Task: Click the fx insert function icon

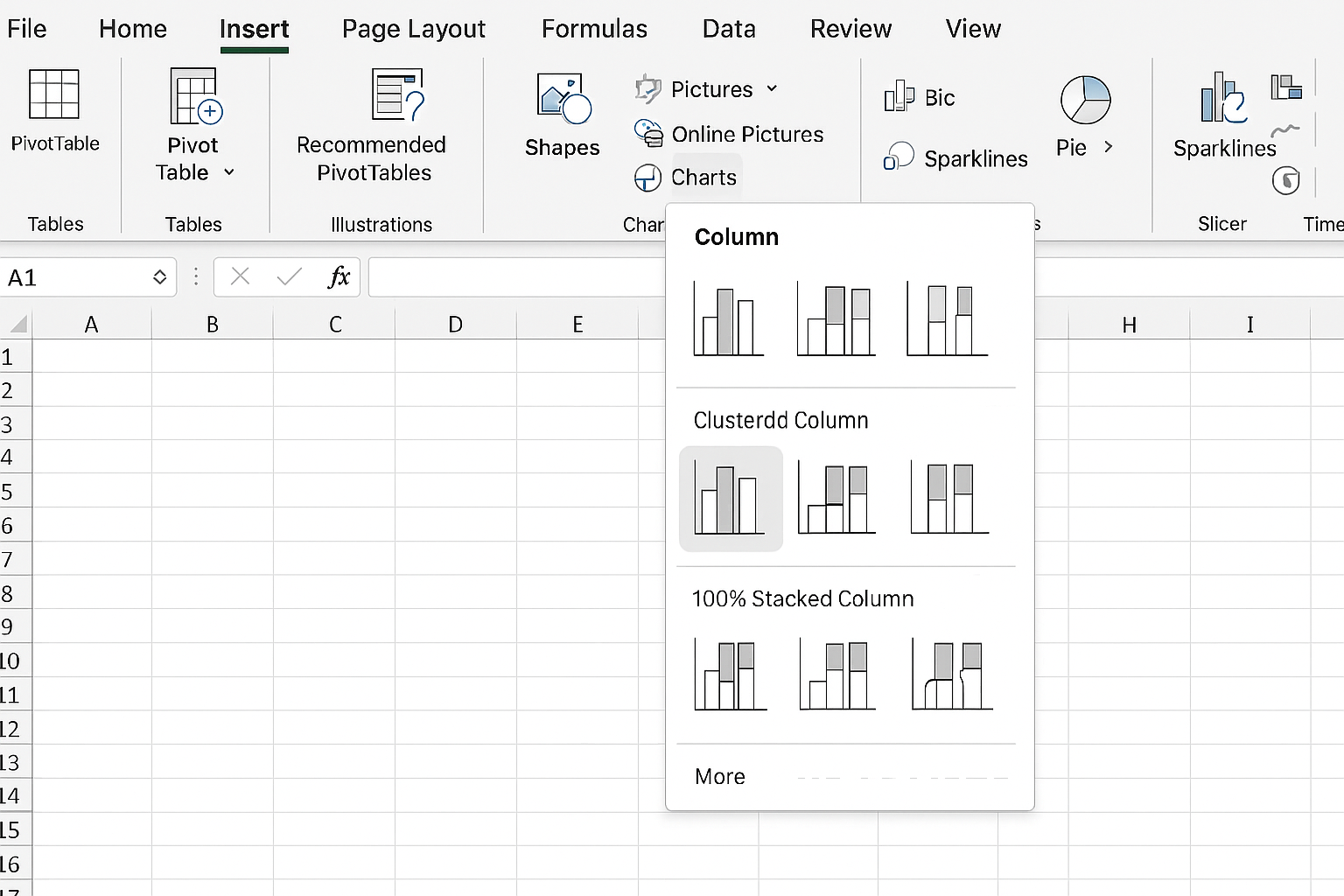Action: tap(339, 277)
